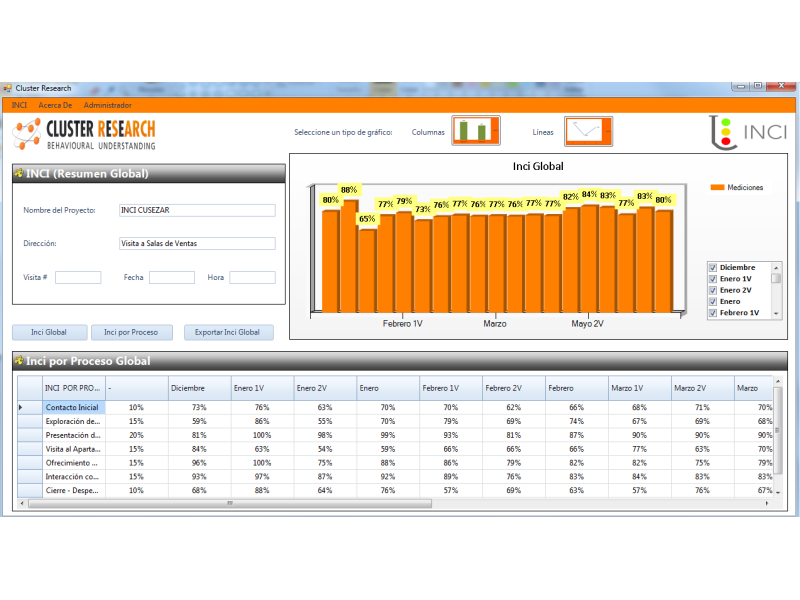Click the Inci por Proceso Global header icon
The width and height of the screenshot is (800, 600).
click(19, 361)
